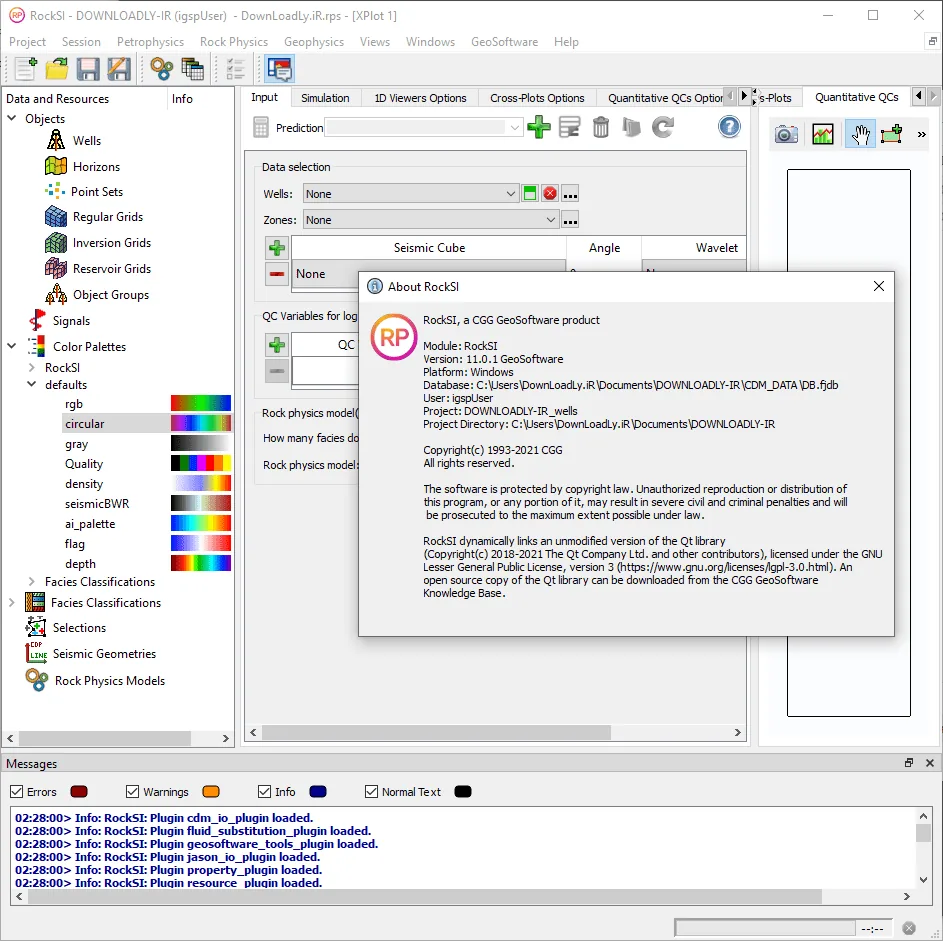
Task: Switch to 1D Viewers Options tab
Action: tap(420, 98)
